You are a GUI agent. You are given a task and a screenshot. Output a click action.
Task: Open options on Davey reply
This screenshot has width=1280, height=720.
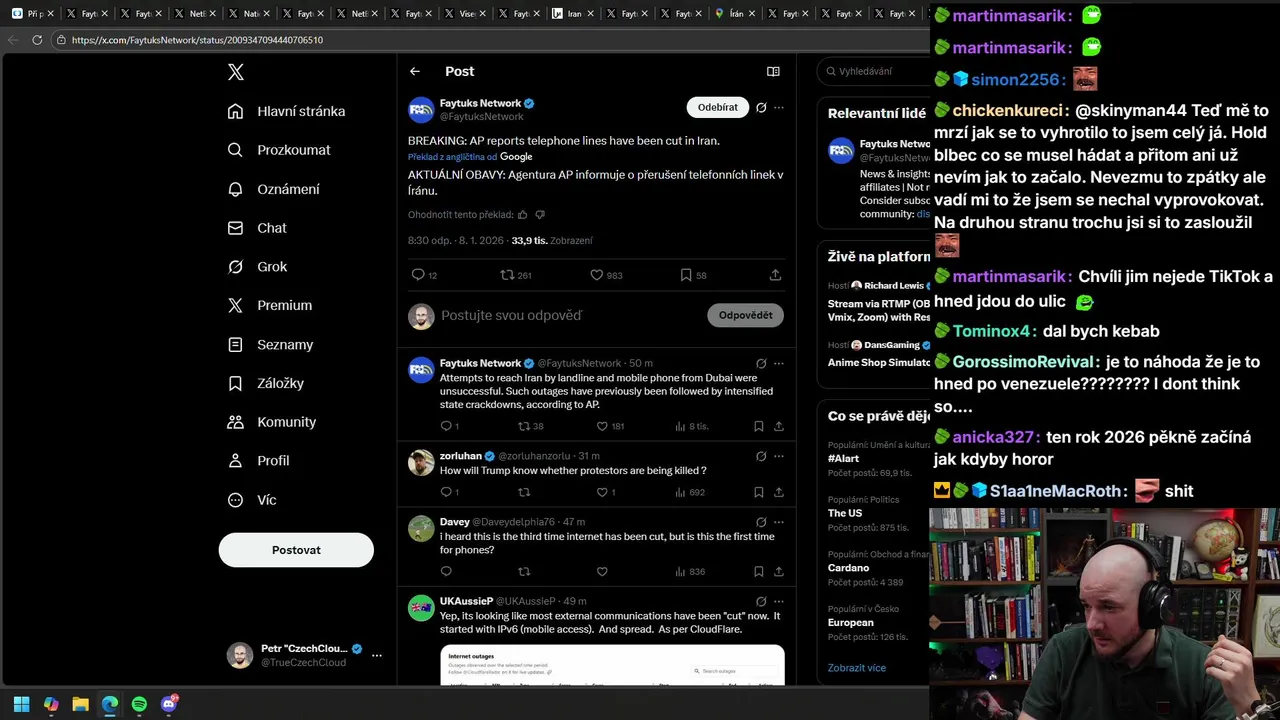pyautogui.click(x=779, y=522)
